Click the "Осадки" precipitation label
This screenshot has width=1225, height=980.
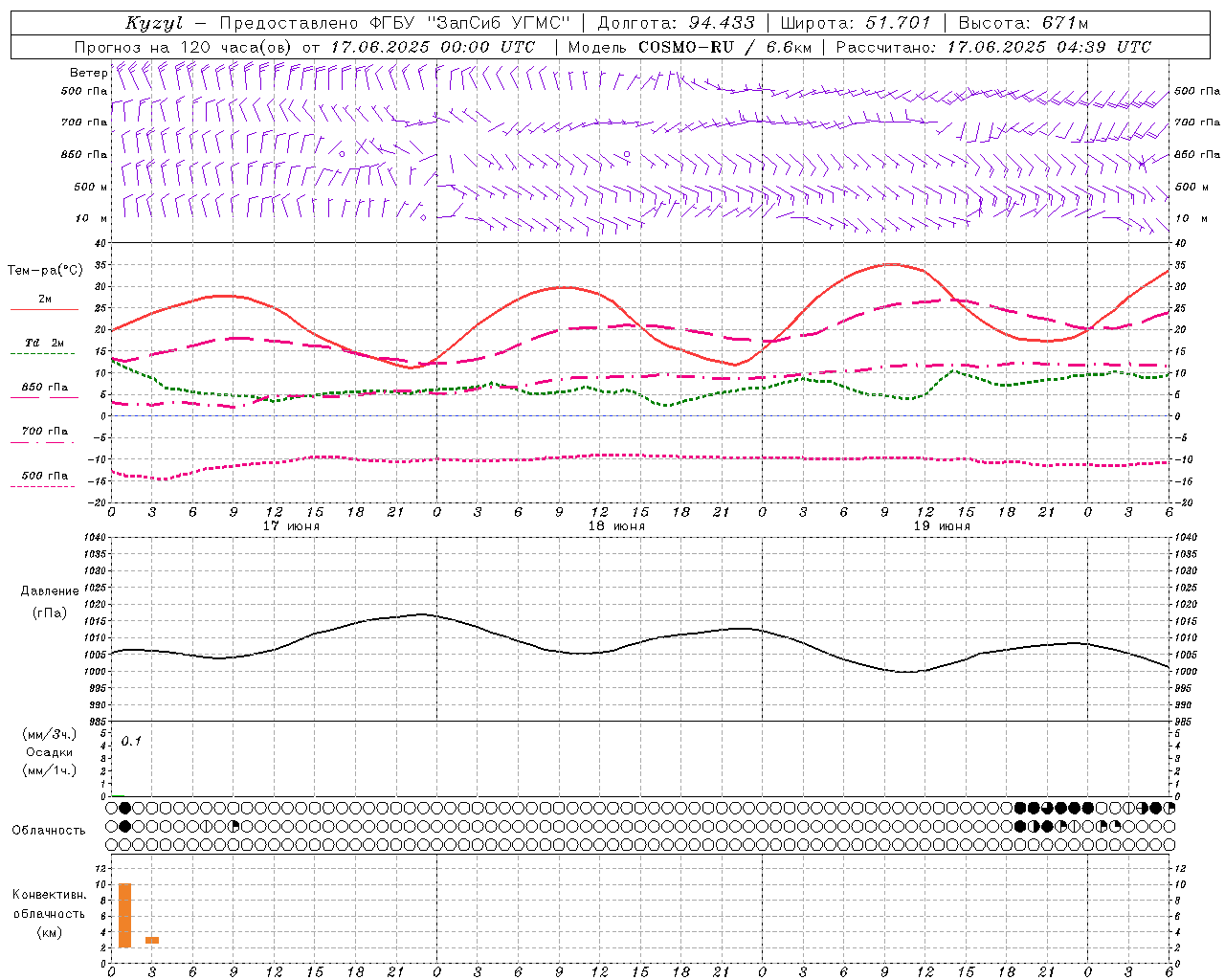coord(50,752)
